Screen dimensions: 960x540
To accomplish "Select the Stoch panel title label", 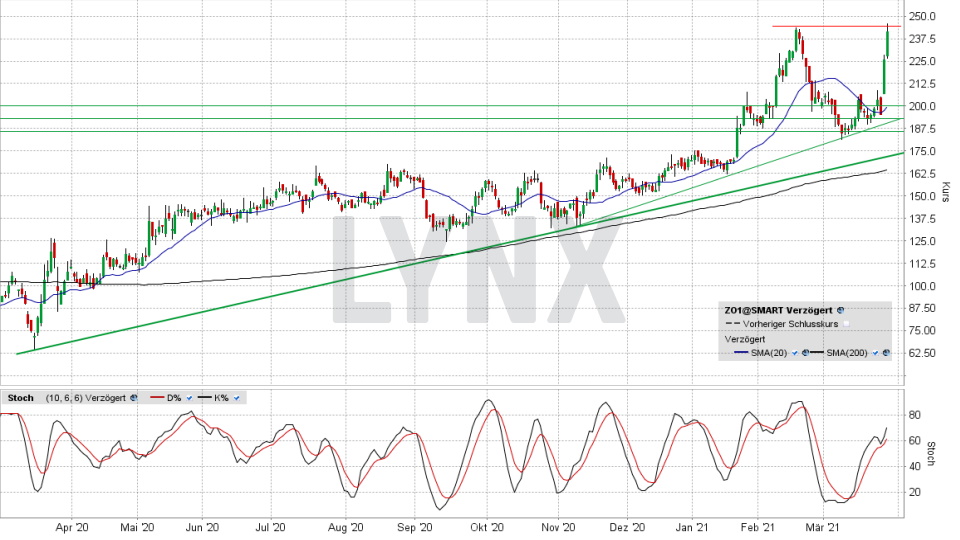I will (x=20, y=398).
